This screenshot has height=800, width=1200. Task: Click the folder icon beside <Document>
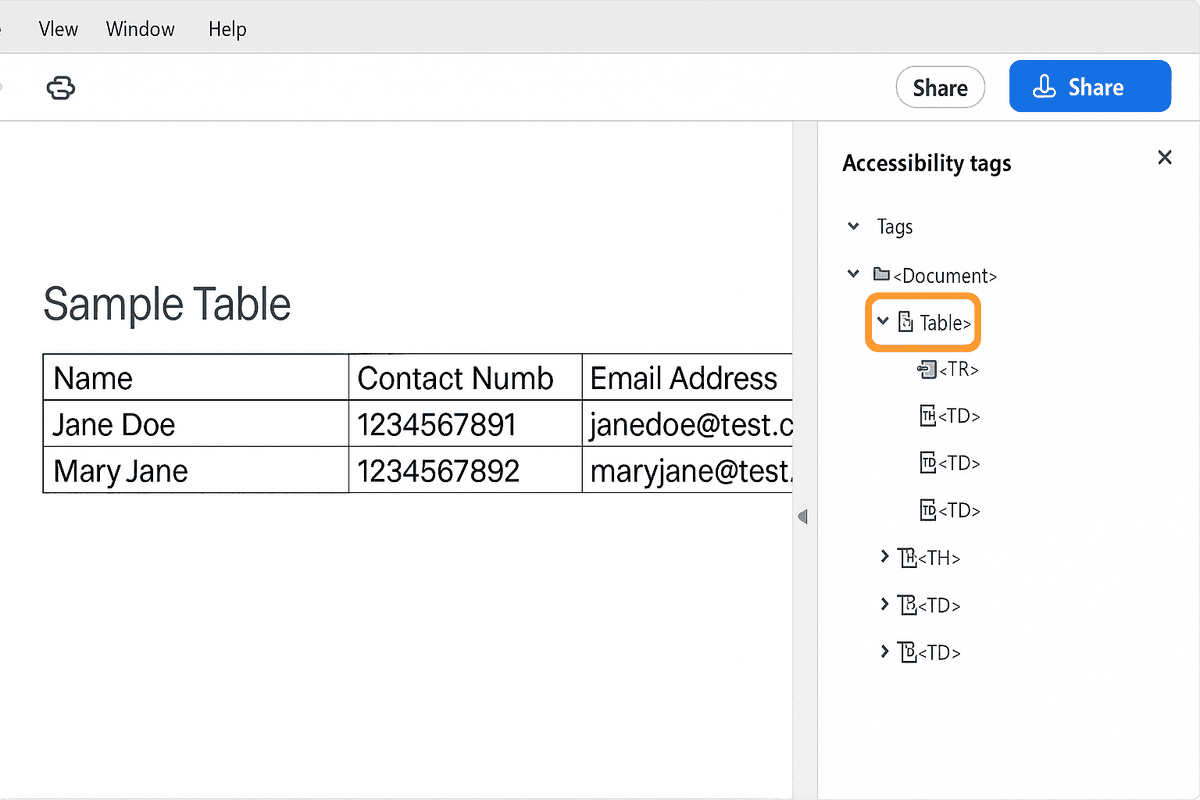click(x=881, y=274)
